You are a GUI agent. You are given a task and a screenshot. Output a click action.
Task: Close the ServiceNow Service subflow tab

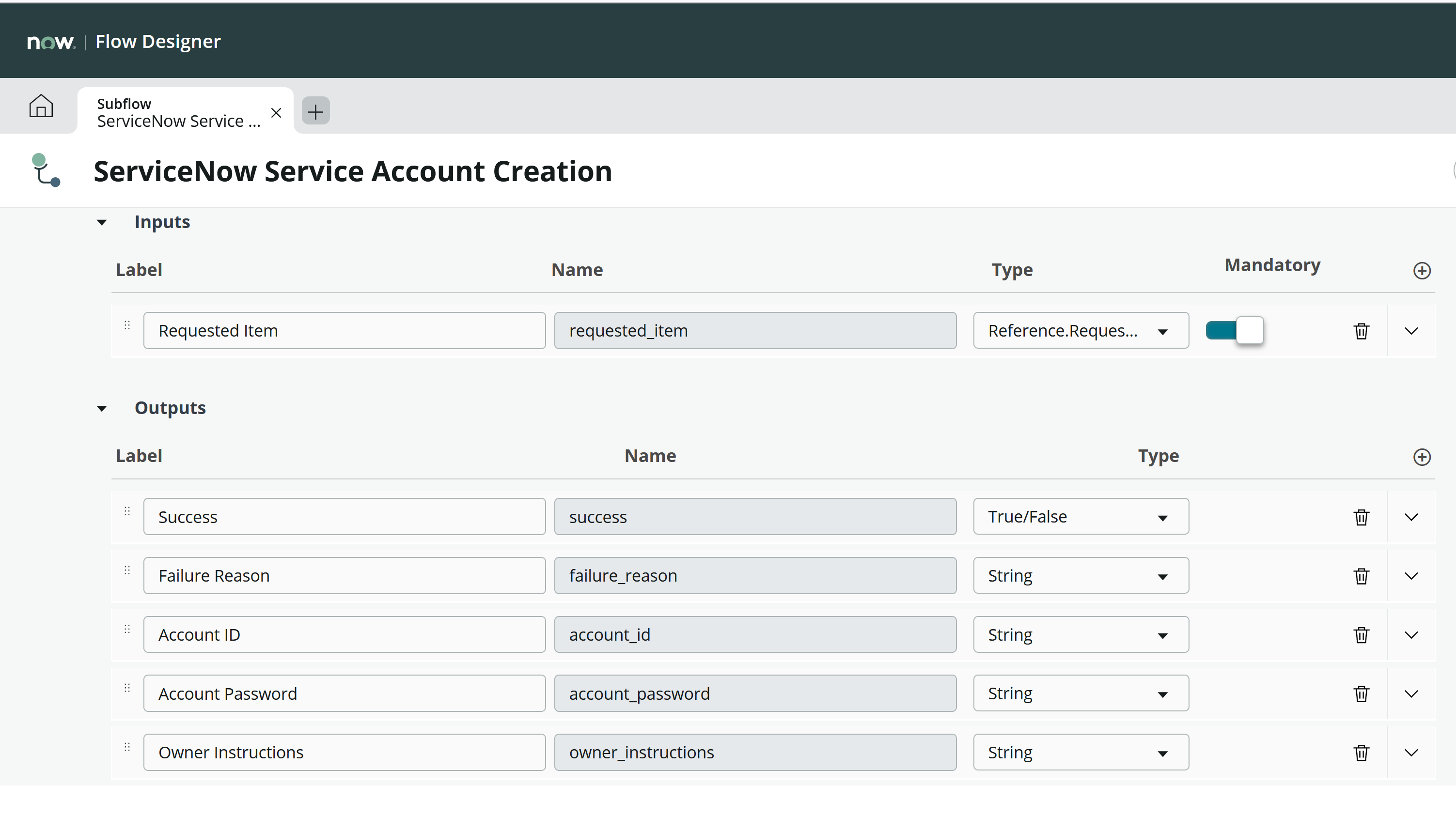click(276, 112)
